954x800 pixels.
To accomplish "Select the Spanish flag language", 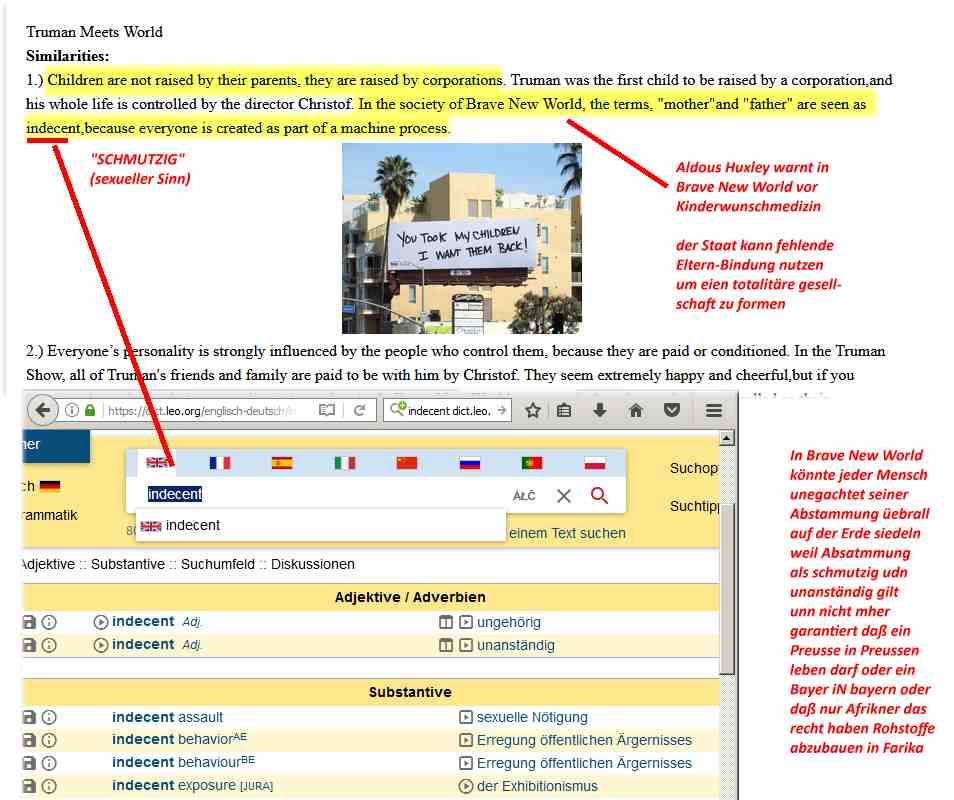I will point(282,463).
